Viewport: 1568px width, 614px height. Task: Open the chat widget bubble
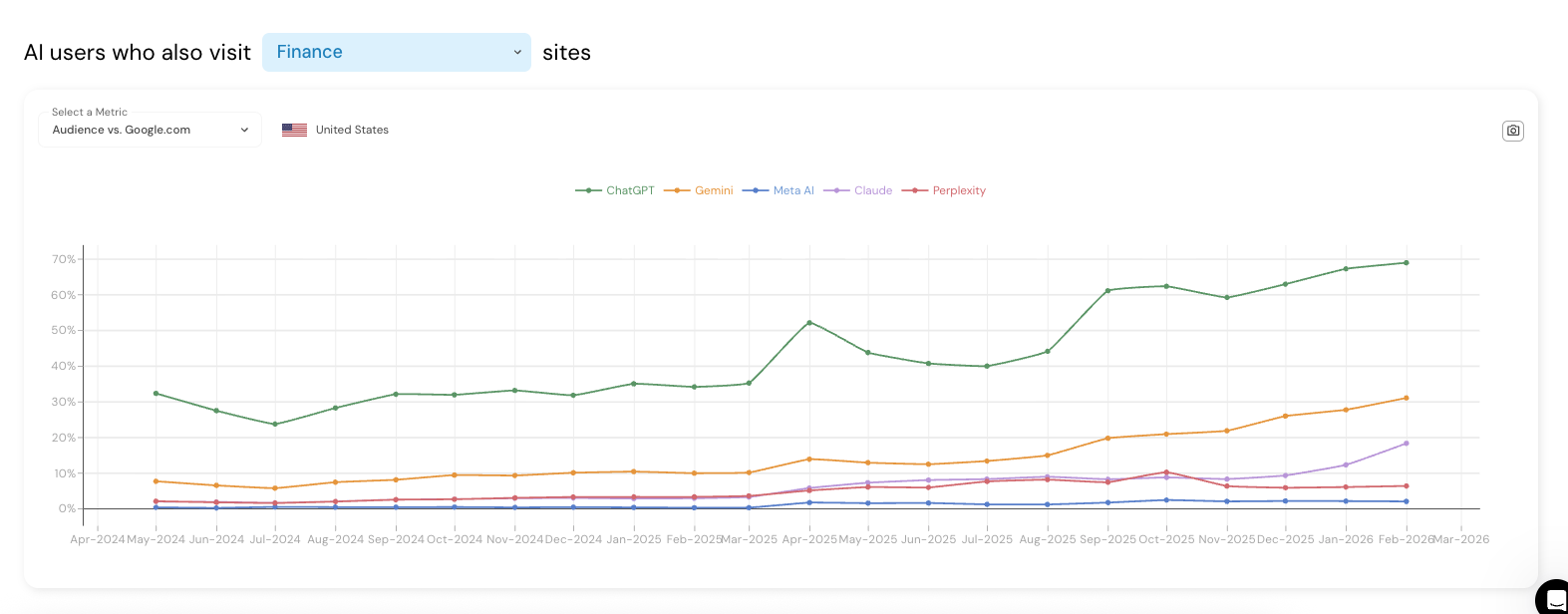1553,598
